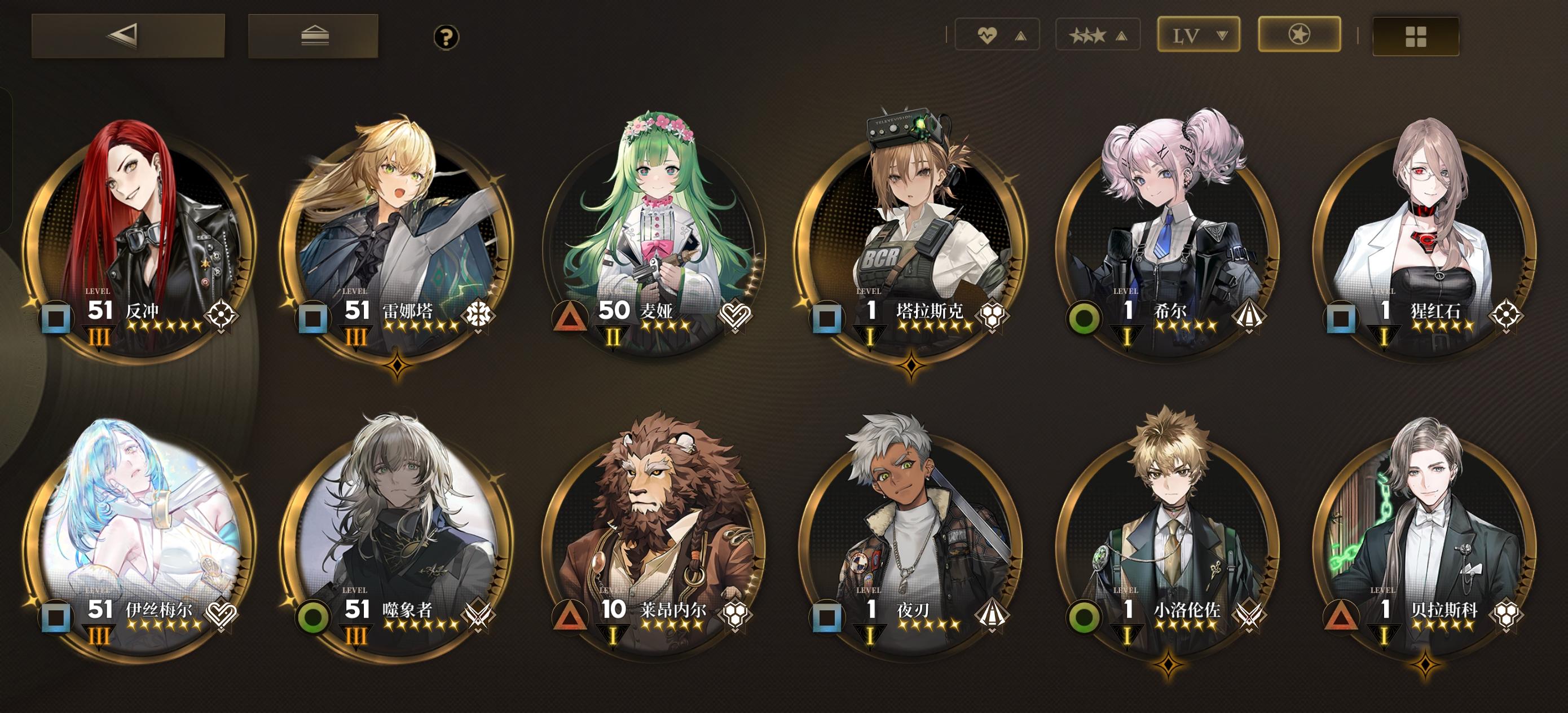Click the back arrow button
The width and height of the screenshot is (1568, 713).
point(129,36)
